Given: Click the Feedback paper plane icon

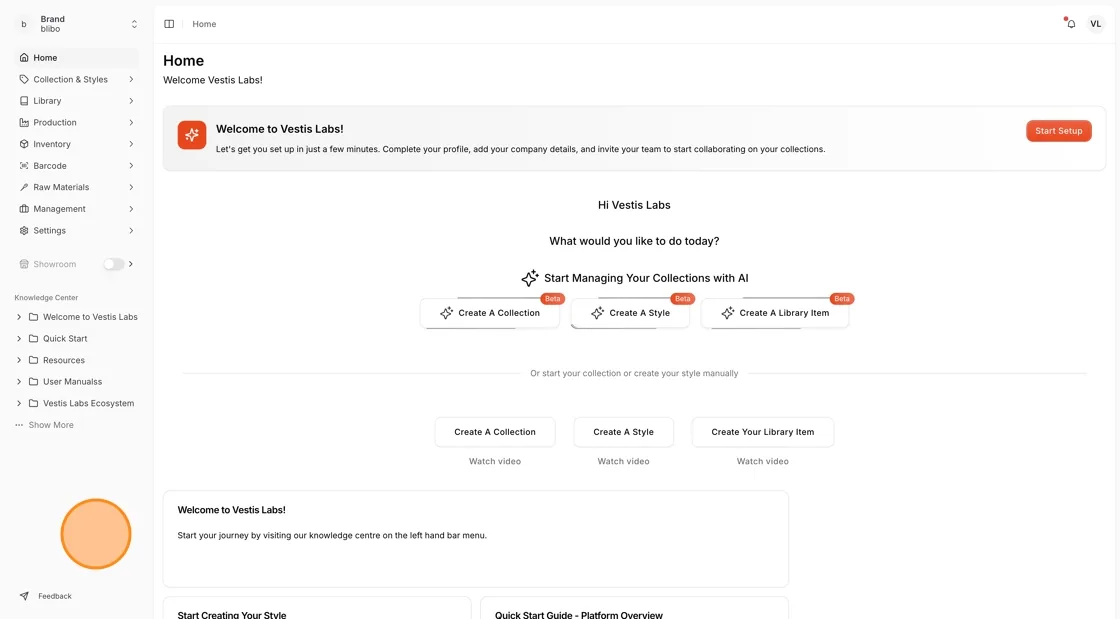Looking at the screenshot, I should [24, 596].
